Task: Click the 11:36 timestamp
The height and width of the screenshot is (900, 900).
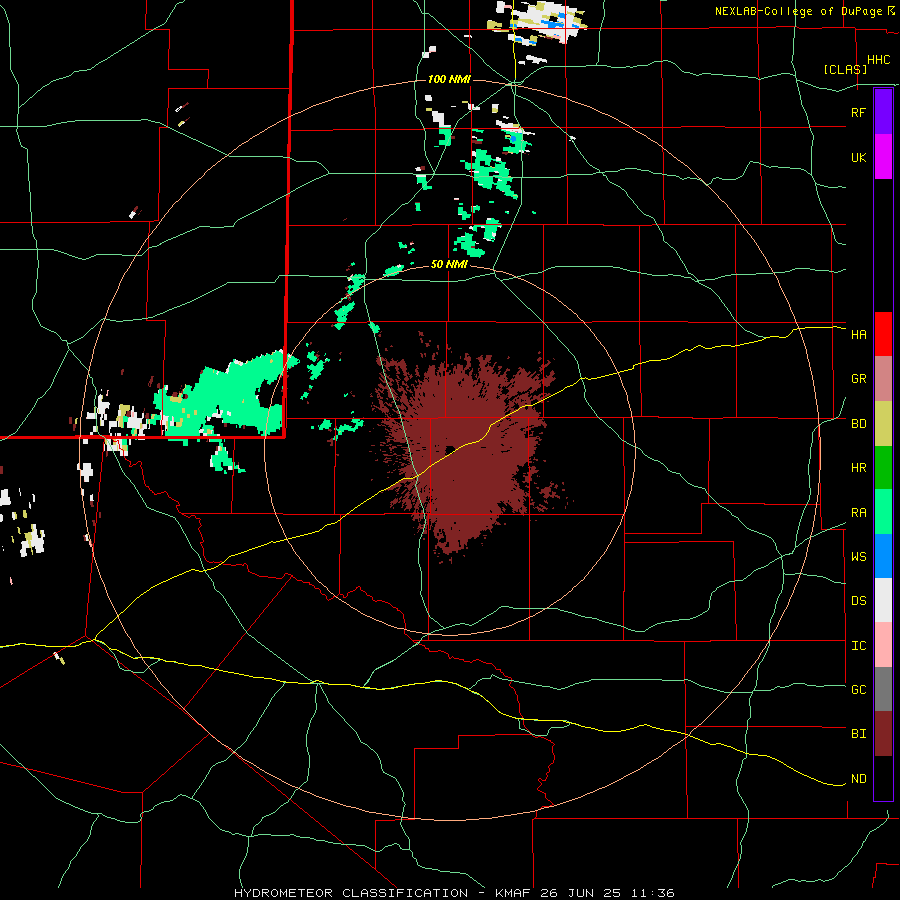Action: [654, 893]
